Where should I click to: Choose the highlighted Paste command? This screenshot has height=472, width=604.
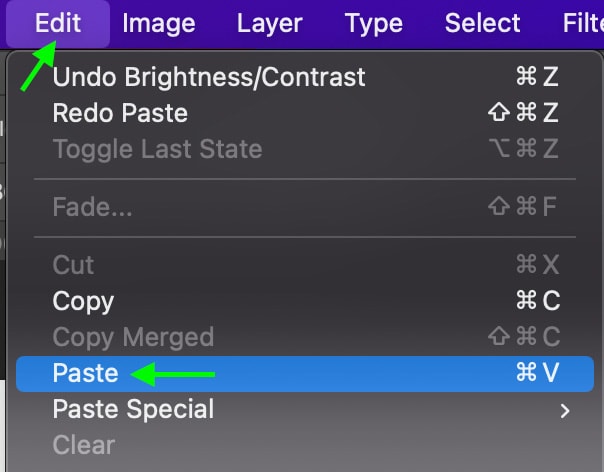(x=85, y=373)
